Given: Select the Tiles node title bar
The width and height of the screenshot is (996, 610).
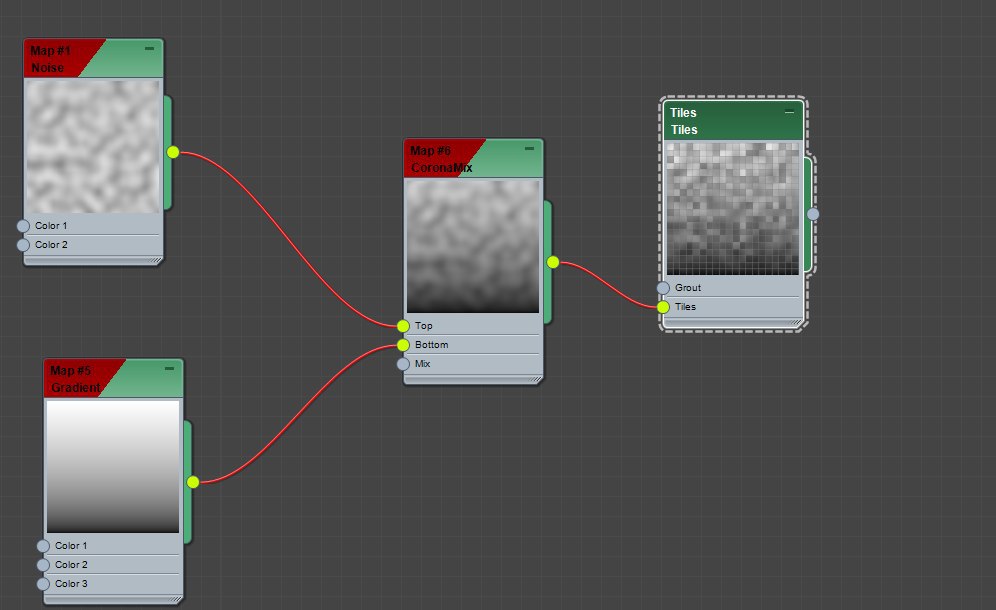Looking at the screenshot, I should tap(733, 121).
